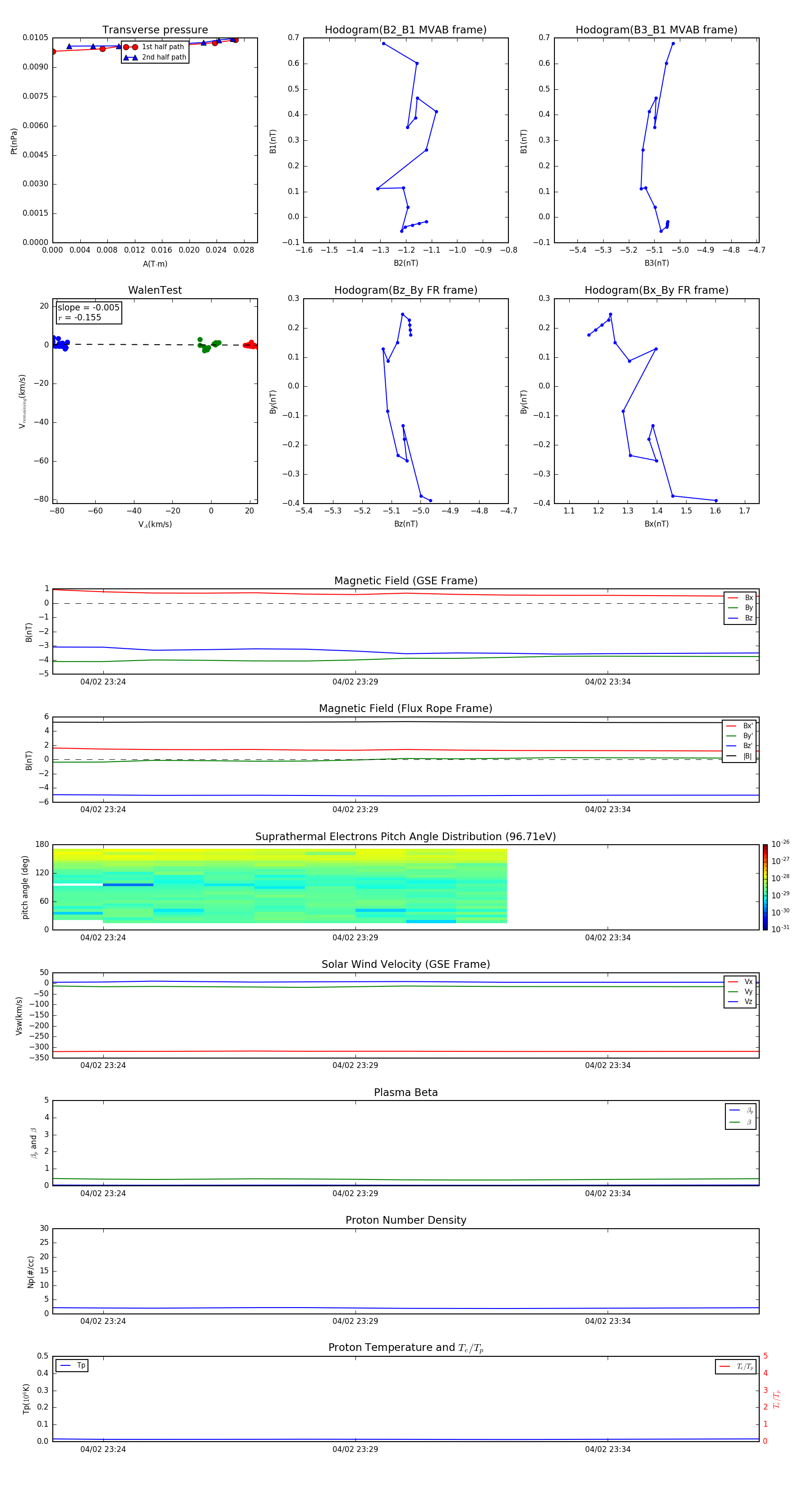Click '04/02 23:24' tick under Flux Rope panel
The height and width of the screenshot is (1489, 812).
point(103,809)
